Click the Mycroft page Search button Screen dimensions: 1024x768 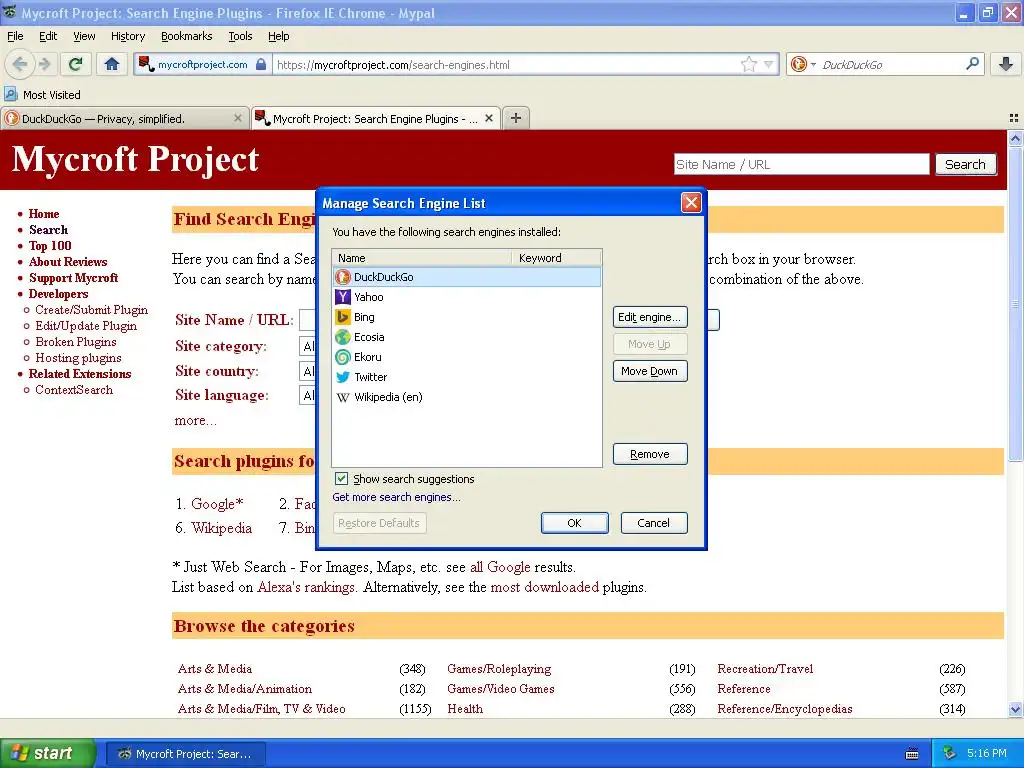click(x=965, y=165)
